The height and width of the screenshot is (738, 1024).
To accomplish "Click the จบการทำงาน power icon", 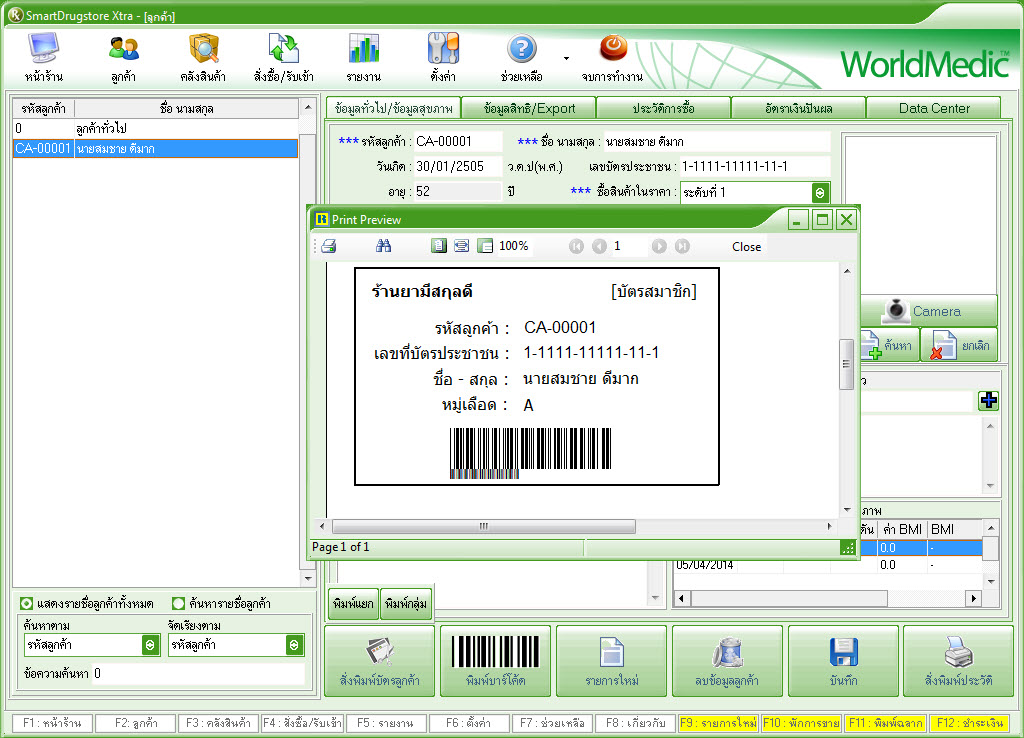I will [x=612, y=48].
